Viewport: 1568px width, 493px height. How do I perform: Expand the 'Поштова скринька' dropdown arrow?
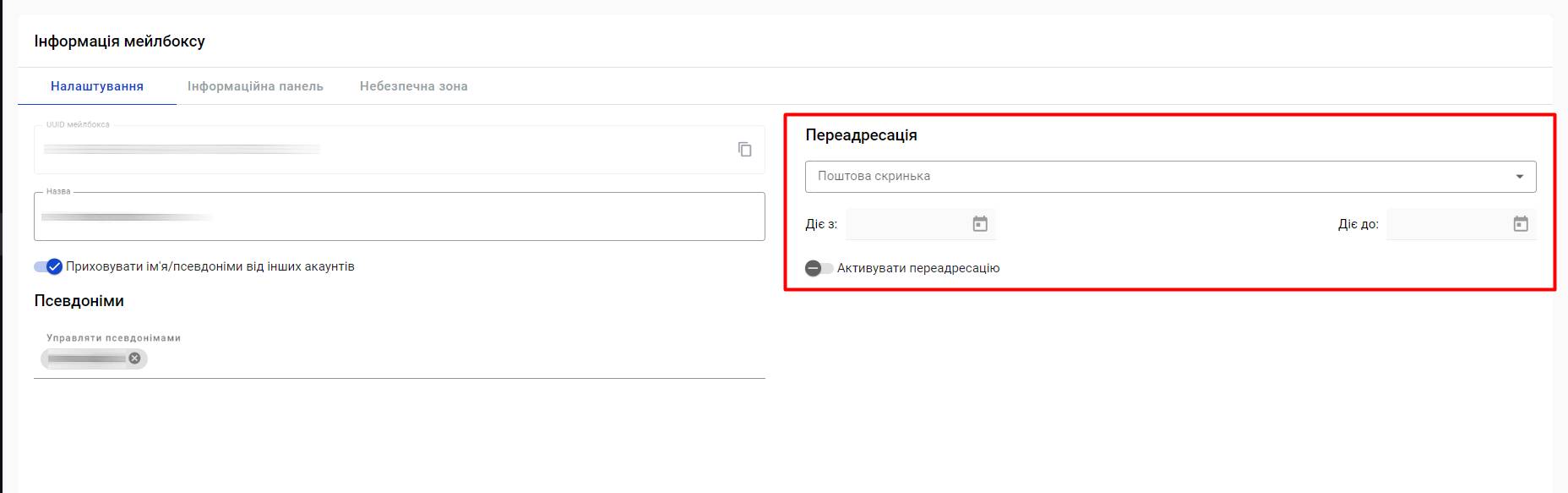click(x=1519, y=177)
